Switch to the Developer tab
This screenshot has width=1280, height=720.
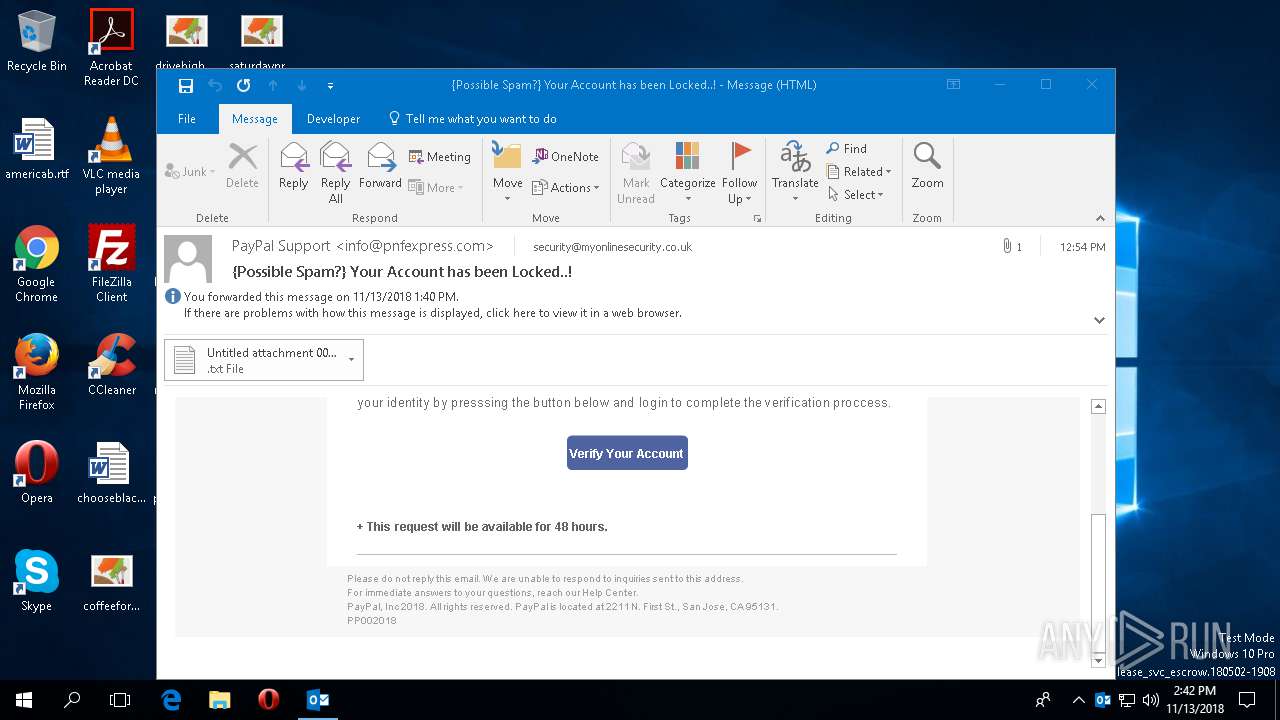coord(333,119)
